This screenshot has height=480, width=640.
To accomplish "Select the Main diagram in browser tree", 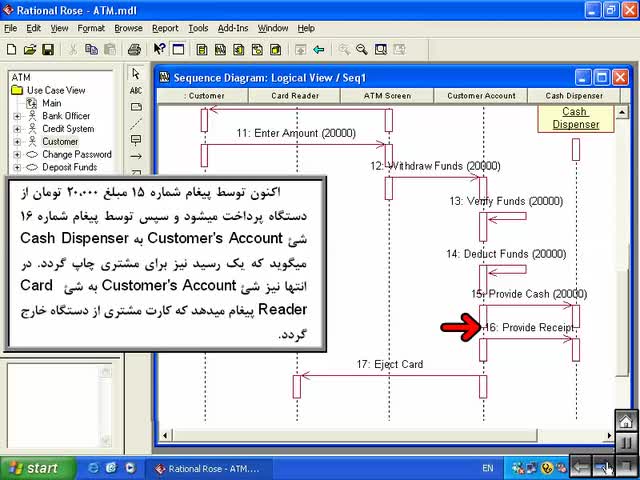I will [51, 103].
